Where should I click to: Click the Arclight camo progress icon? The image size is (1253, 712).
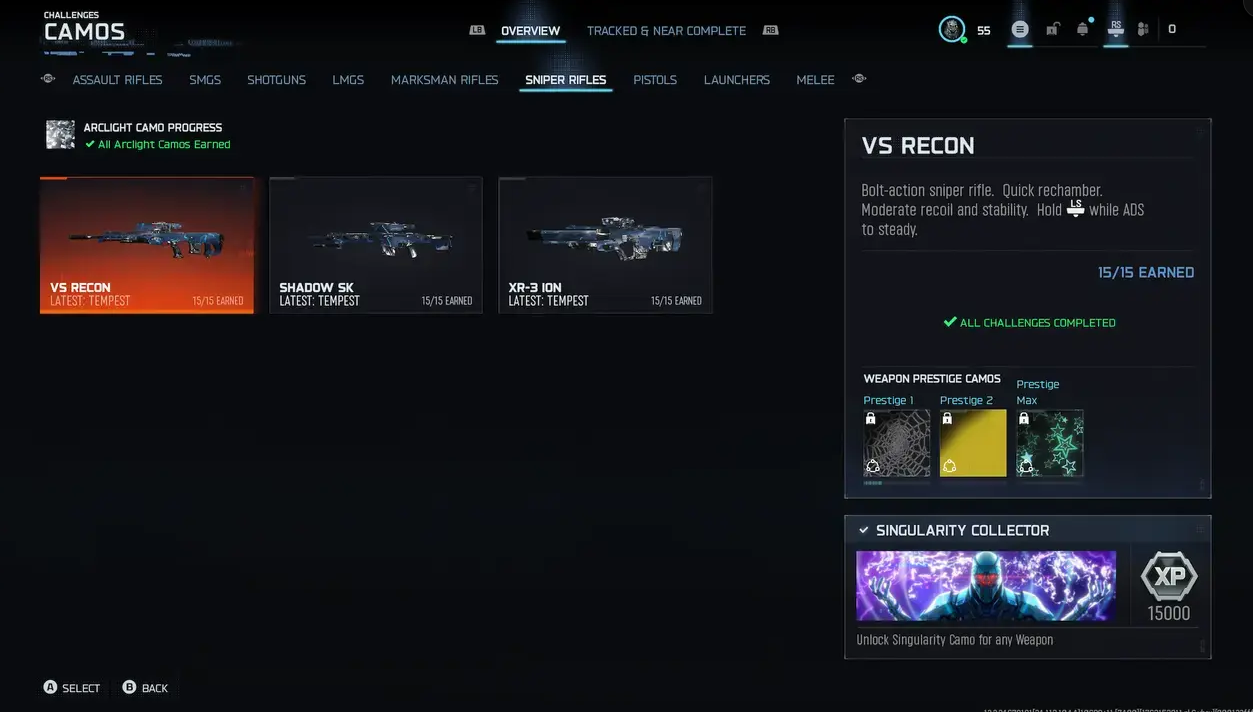pyautogui.click(x=60, y=135)
